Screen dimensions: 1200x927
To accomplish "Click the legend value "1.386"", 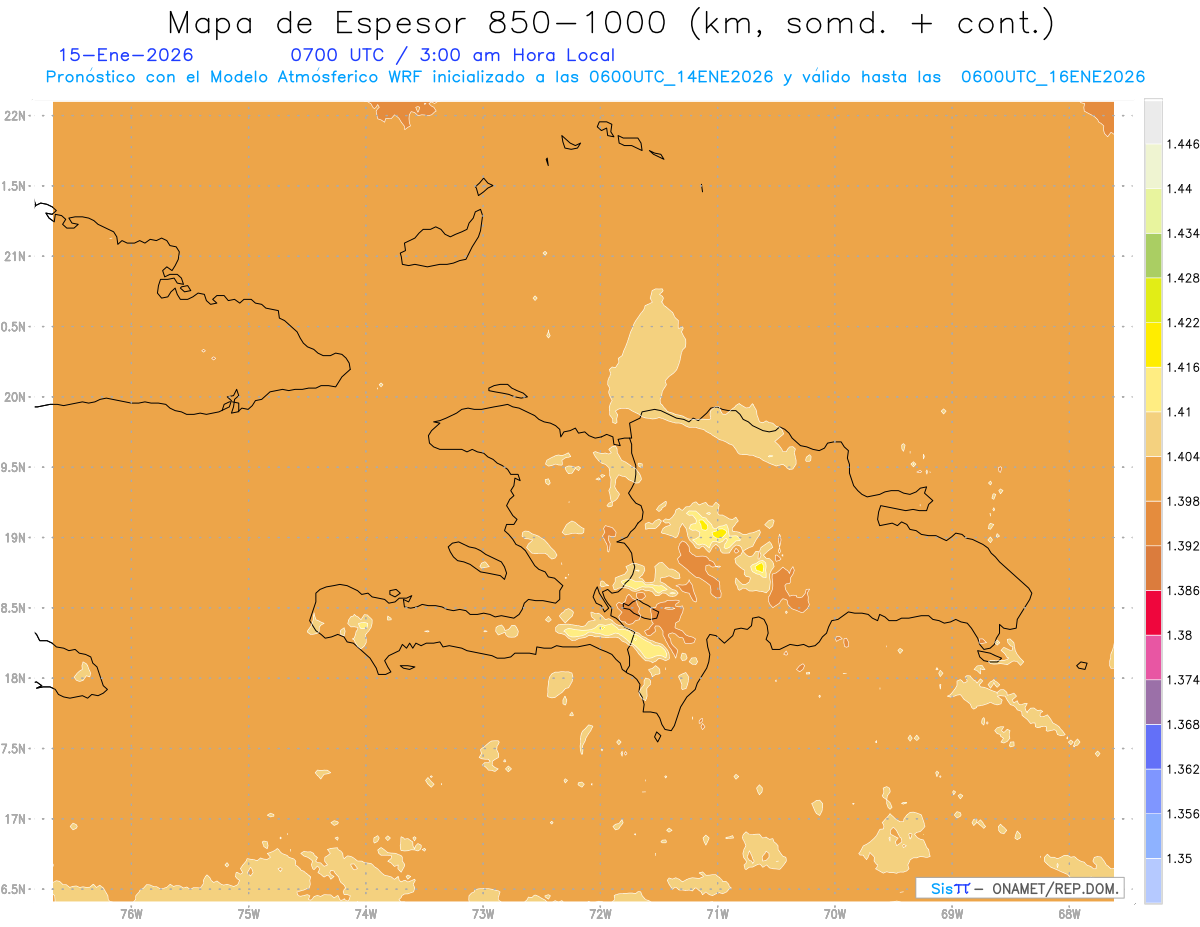I will pos(1182,590).
